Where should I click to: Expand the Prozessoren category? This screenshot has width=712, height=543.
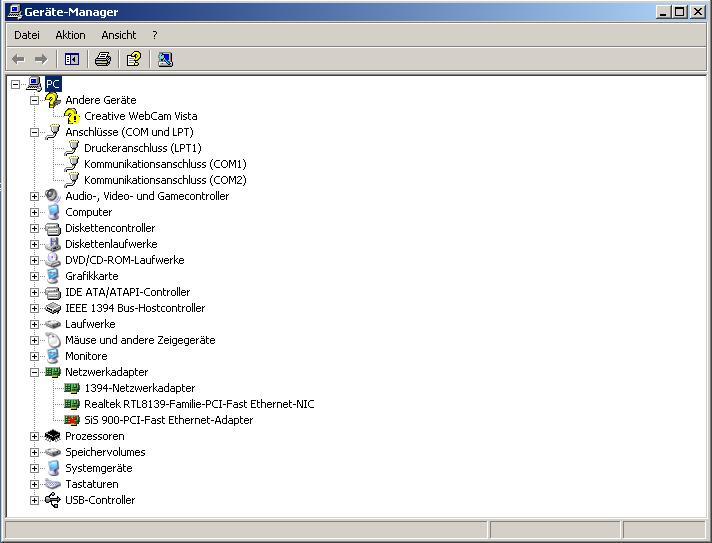(34, 436)
